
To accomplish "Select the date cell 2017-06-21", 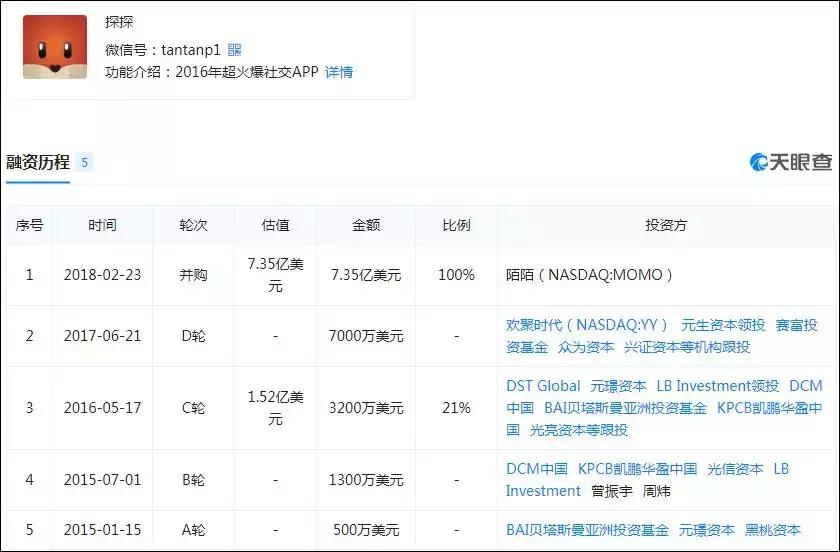I will click(x=102, y=336).
